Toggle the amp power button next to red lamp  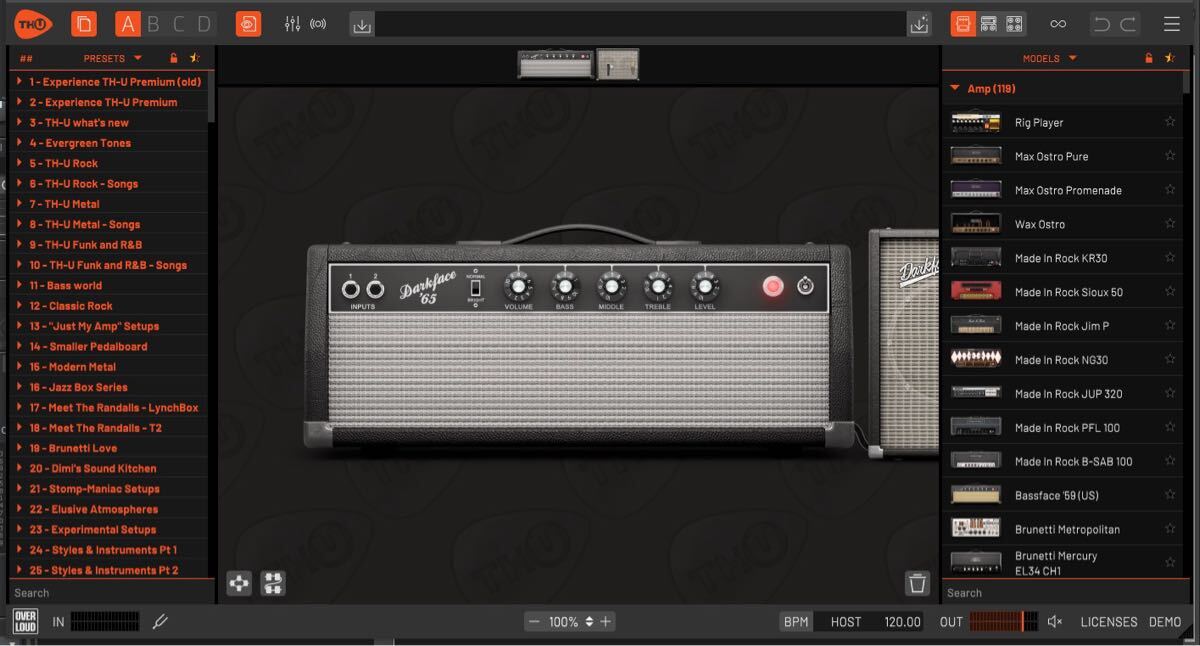(806, 287)
